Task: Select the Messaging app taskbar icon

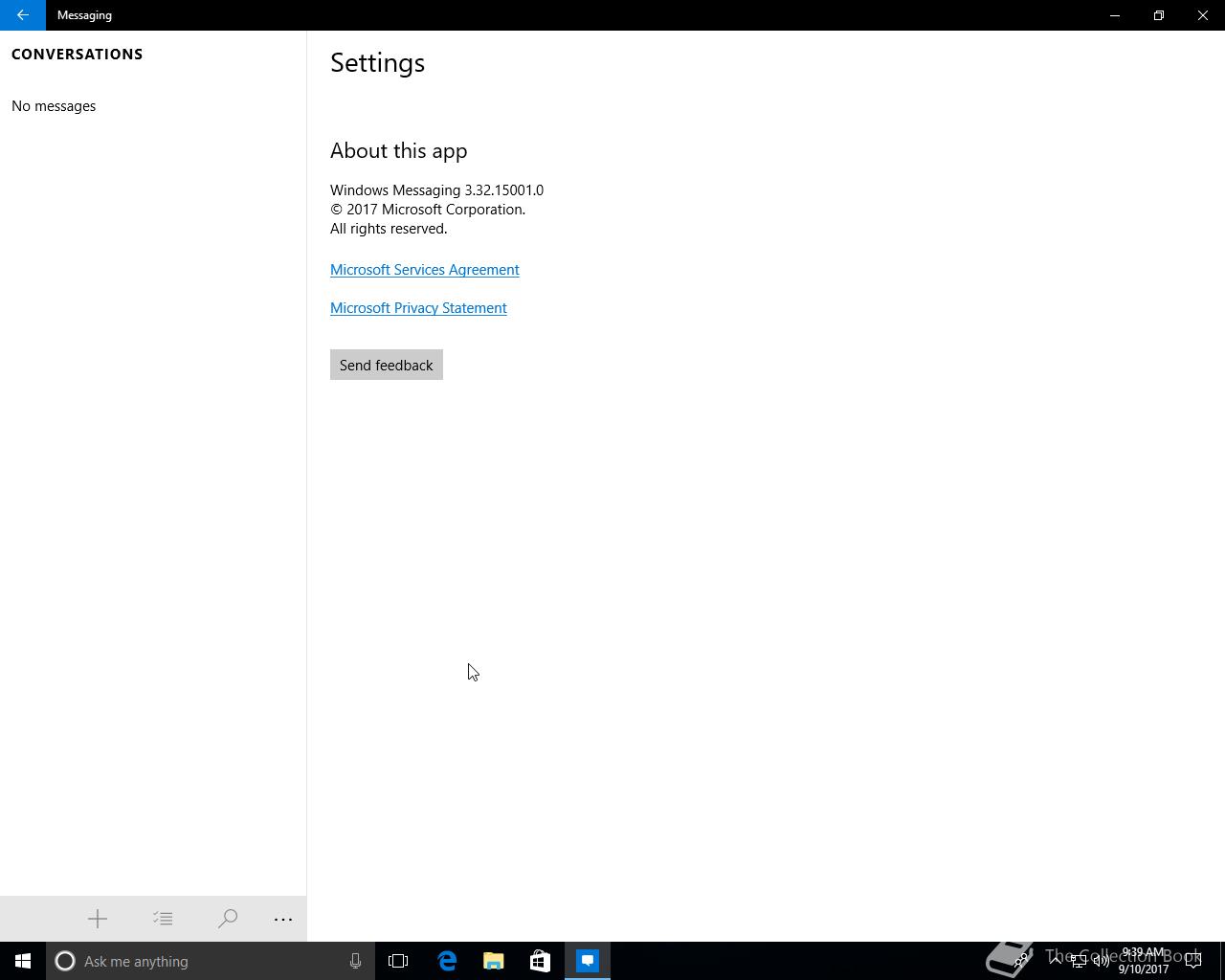Action: [x=588, y=961]
